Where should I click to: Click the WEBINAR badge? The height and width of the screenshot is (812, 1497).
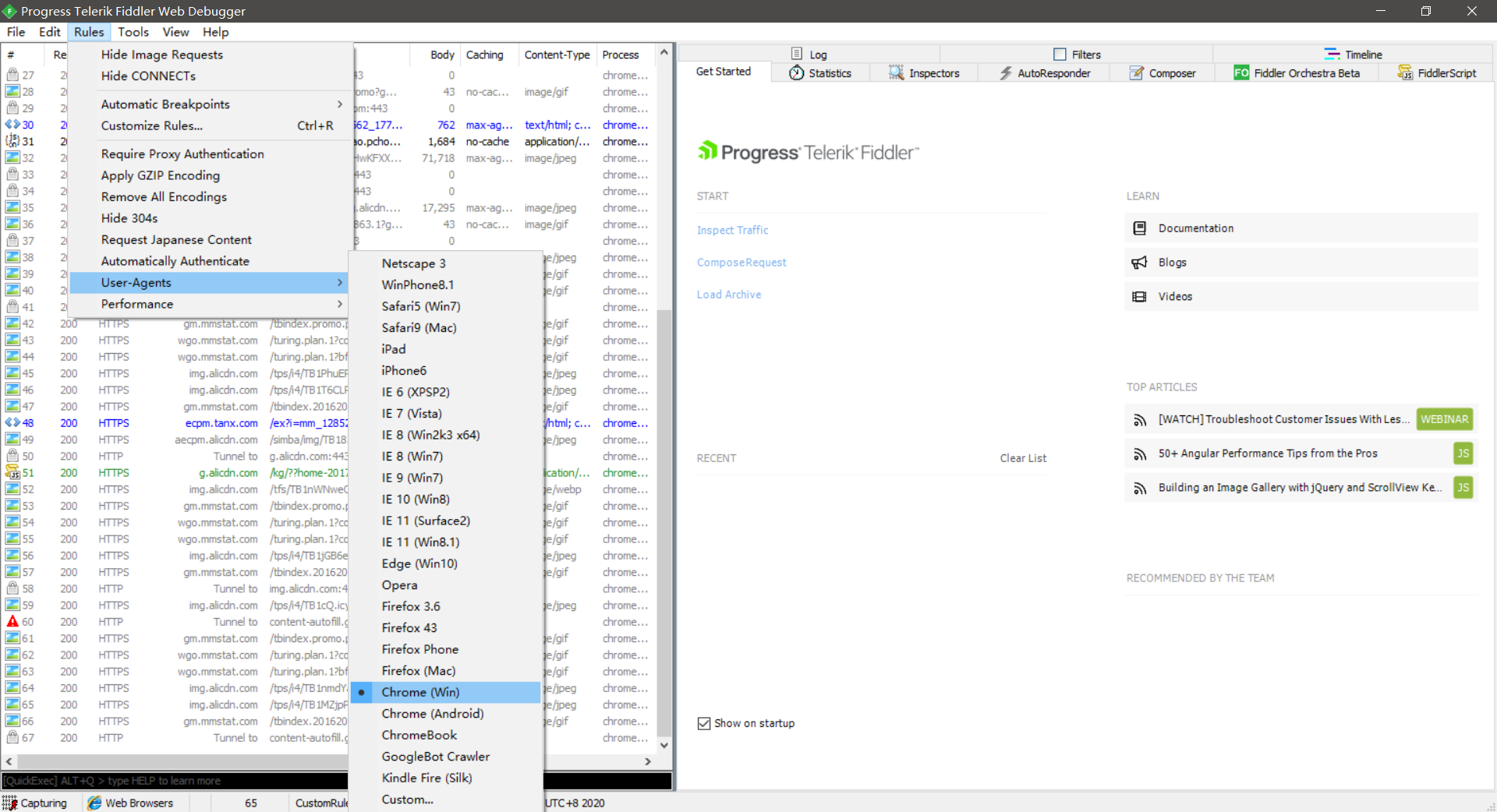[1444, 419]
